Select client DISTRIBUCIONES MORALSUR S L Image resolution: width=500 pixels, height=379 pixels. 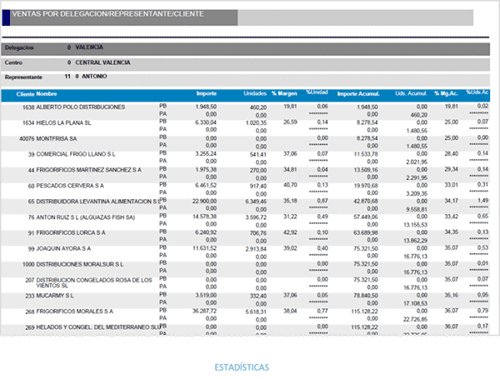click(x=80, y=264)
